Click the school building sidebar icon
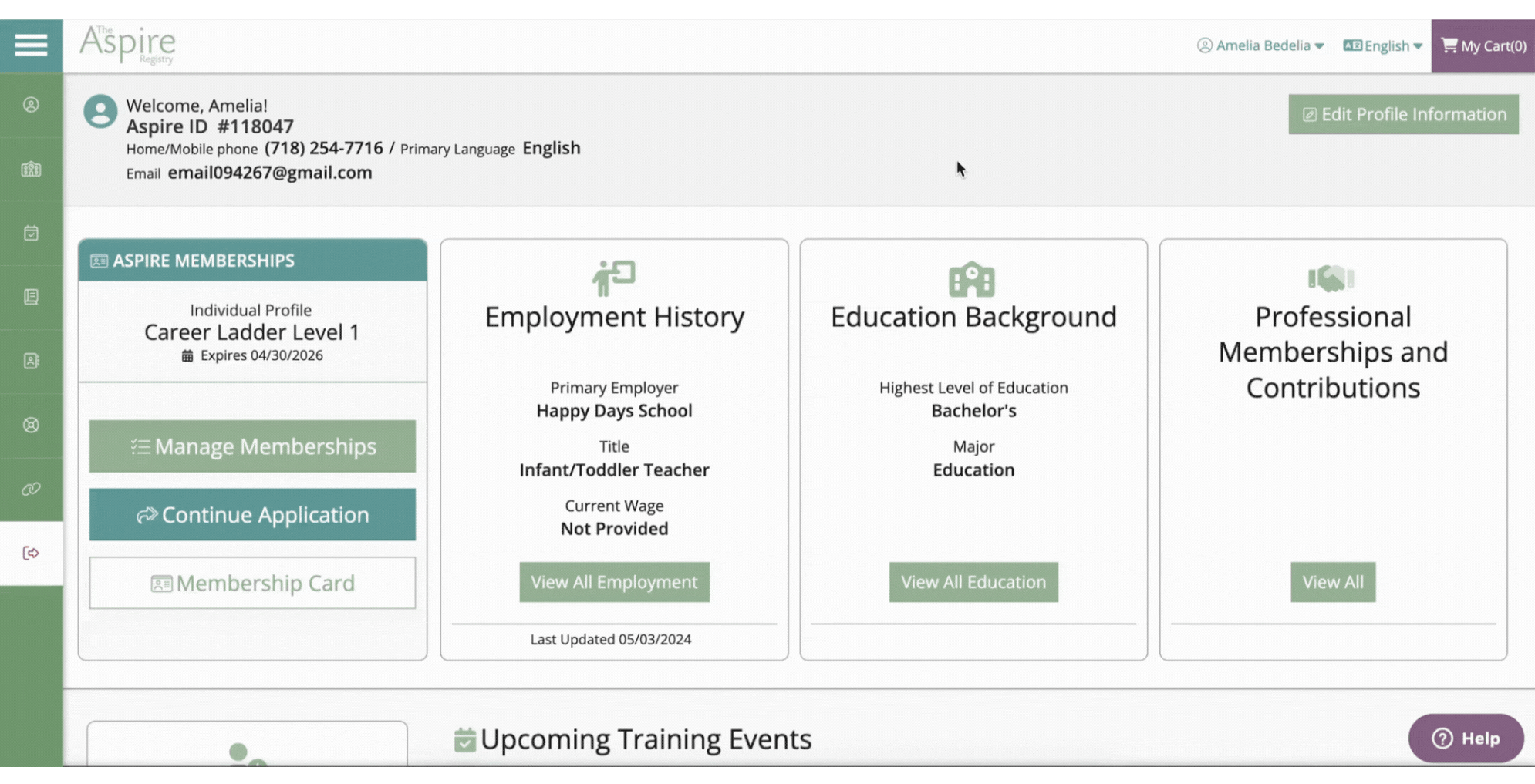The image size is (1535, 784). pos(31,170)
